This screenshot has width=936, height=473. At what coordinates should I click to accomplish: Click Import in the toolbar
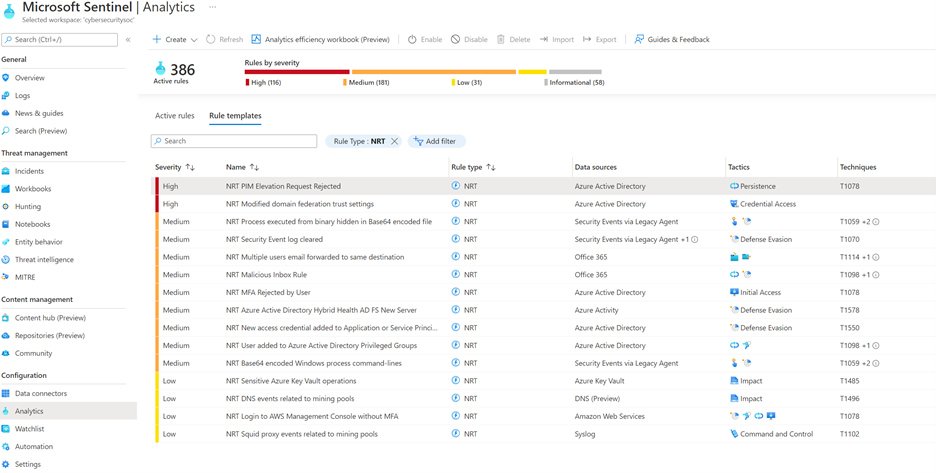click(556, 39)
